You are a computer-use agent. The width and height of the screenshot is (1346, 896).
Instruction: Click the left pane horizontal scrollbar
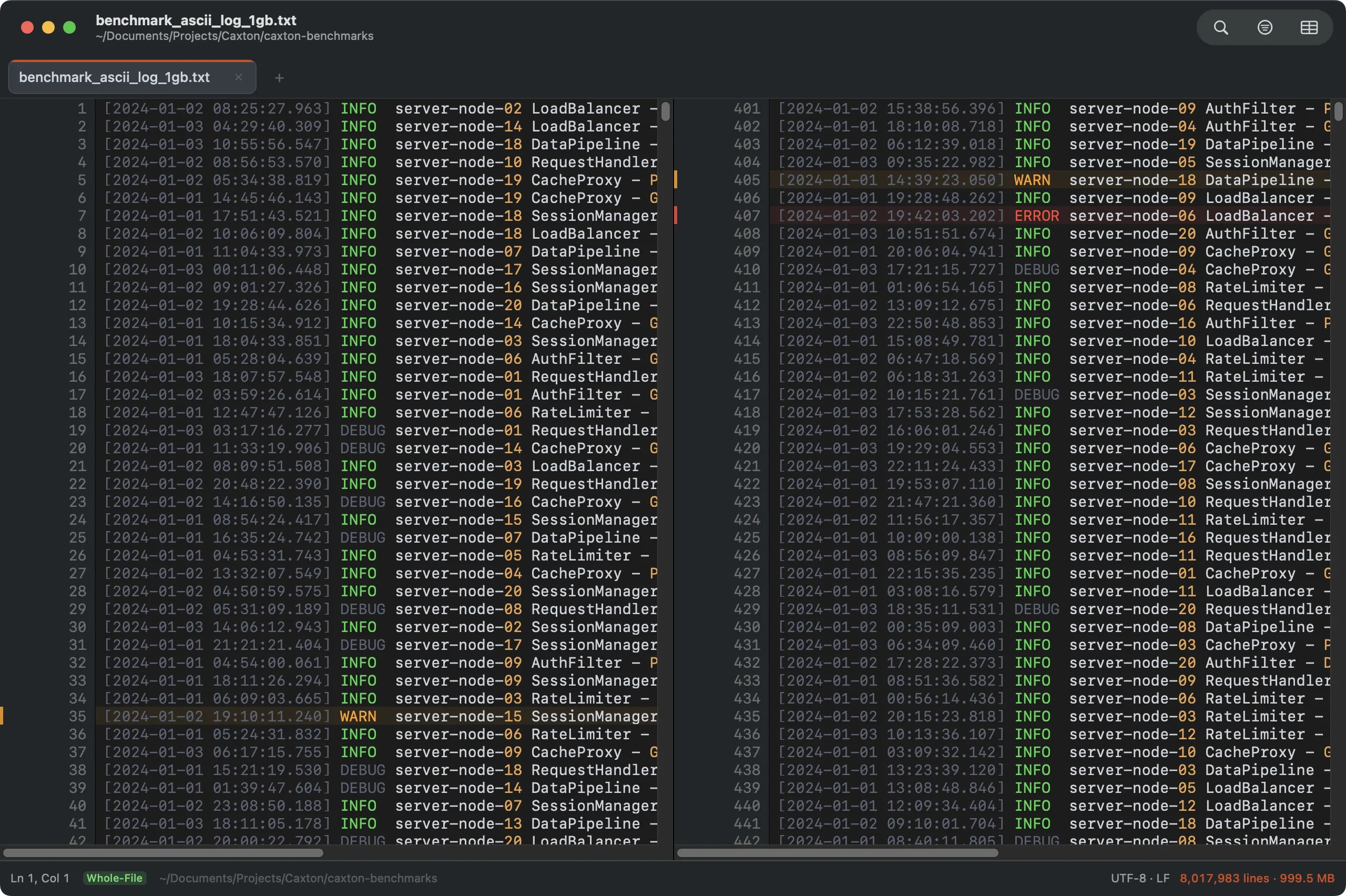(x=163, y=852)
